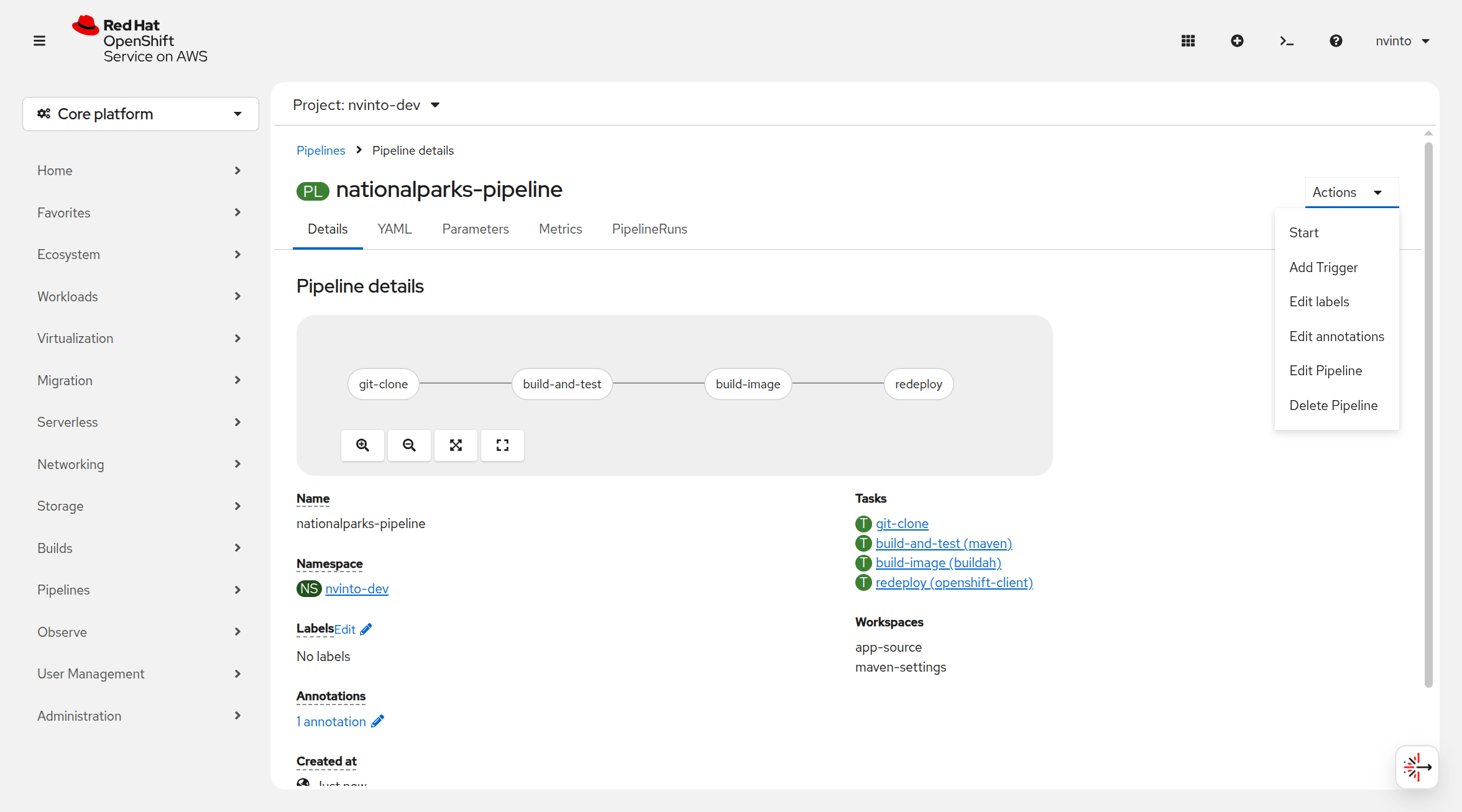Open the help question mark menu
Screen dimensions: 1462x812
click(x=1336, y=41)
